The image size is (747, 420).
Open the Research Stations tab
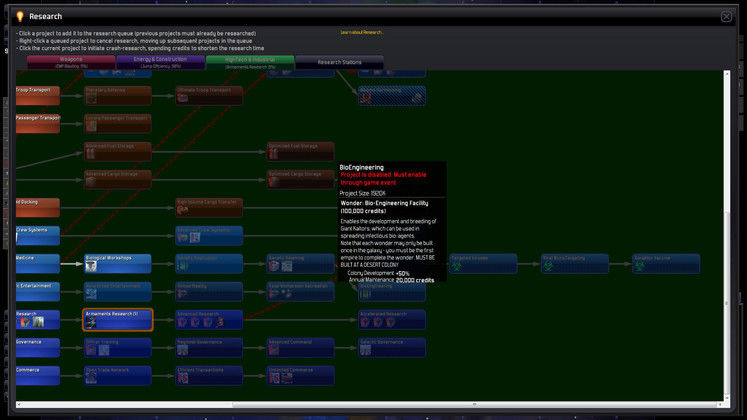(339, 62)
